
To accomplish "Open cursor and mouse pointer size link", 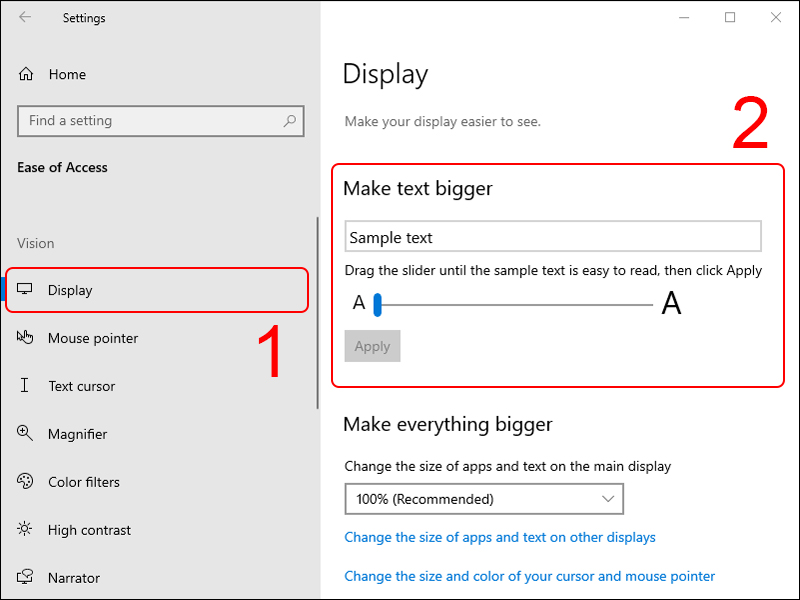I will pos(530,576).
